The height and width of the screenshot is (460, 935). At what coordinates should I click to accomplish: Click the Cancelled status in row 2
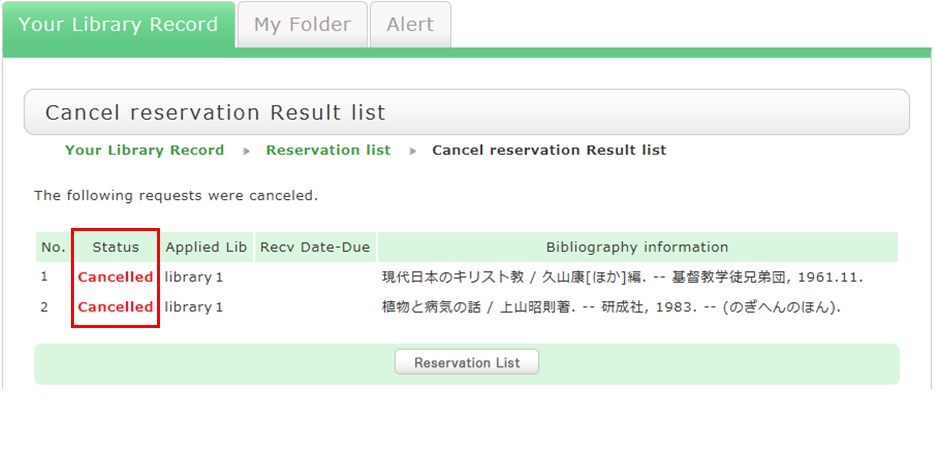coord(115,307)
